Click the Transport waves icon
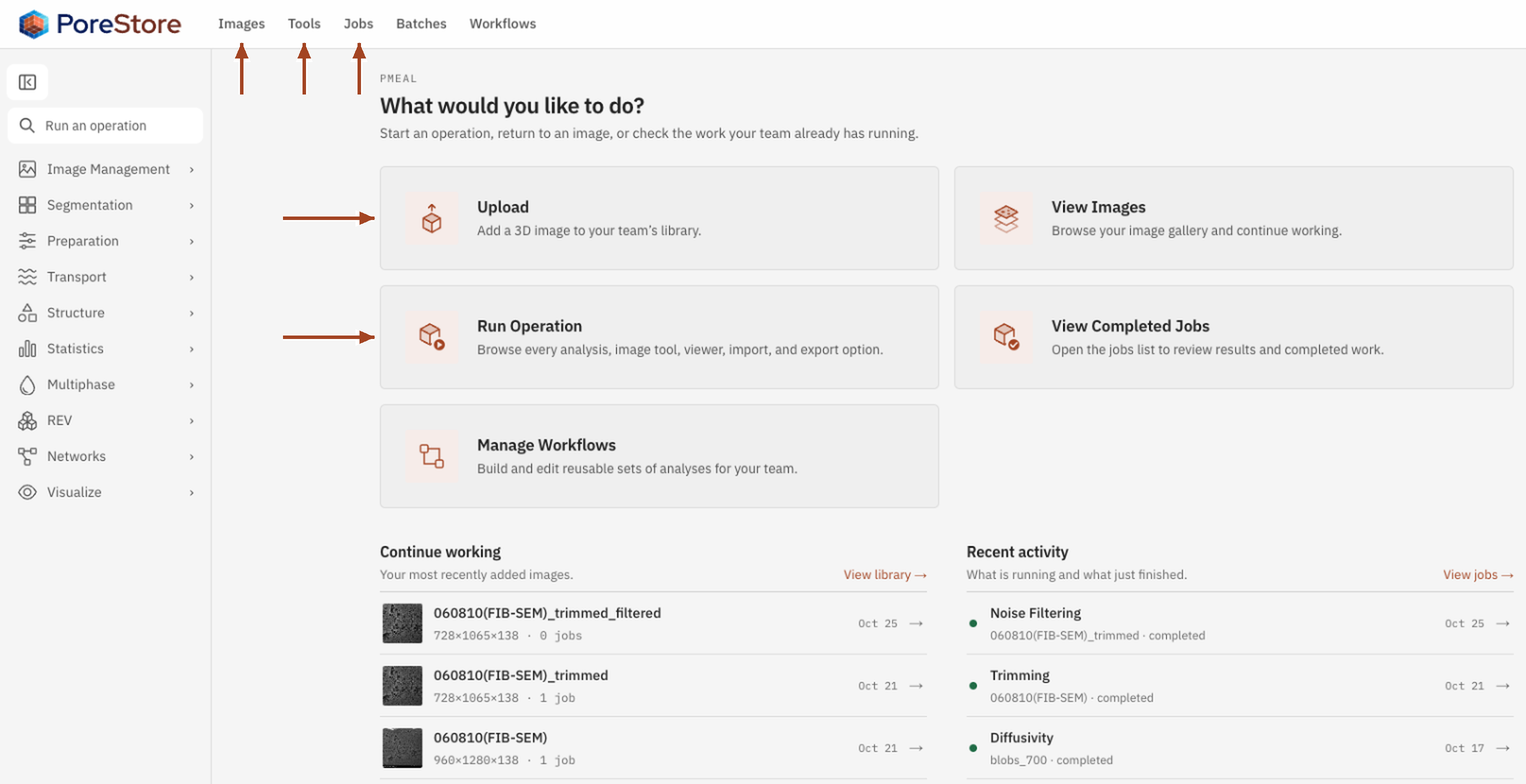 click(28, 277)
